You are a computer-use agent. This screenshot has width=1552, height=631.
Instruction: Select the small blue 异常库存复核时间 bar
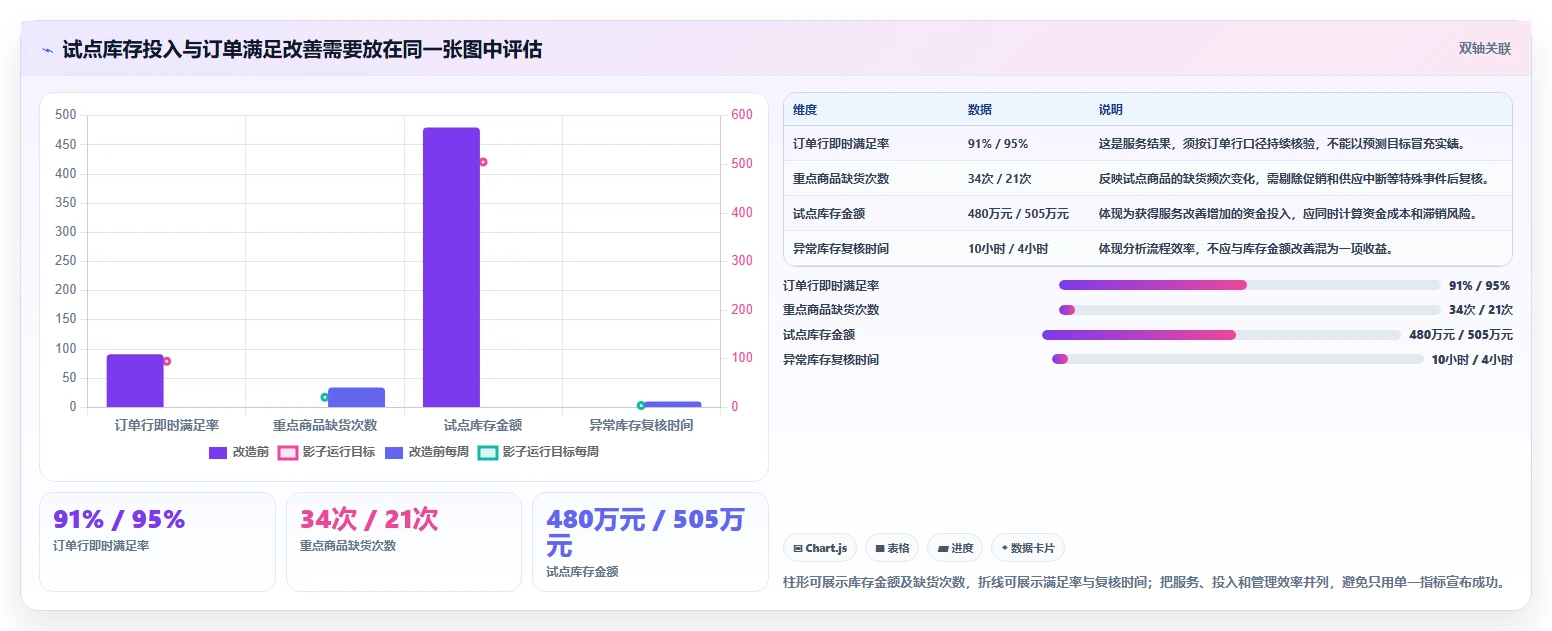[673, 404]
